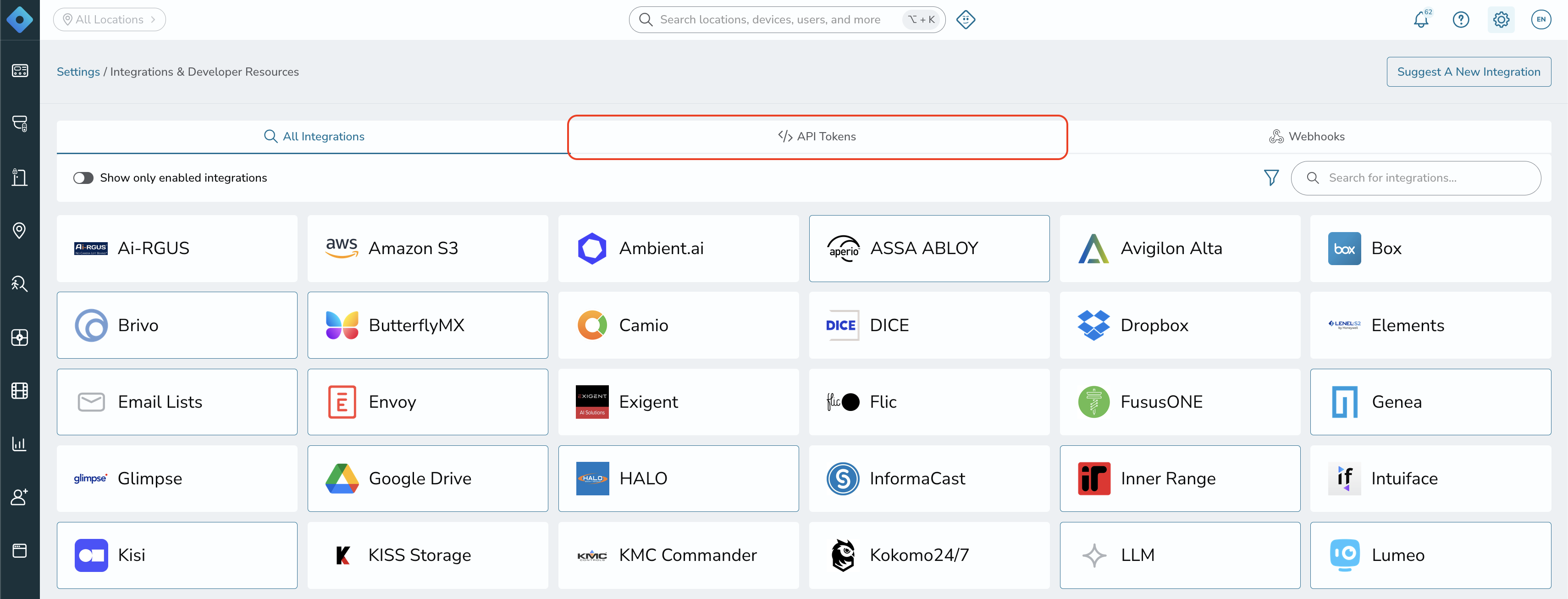Open the help question mark icon
This screenshot has height=599, width=1568.
(1461, 19)
